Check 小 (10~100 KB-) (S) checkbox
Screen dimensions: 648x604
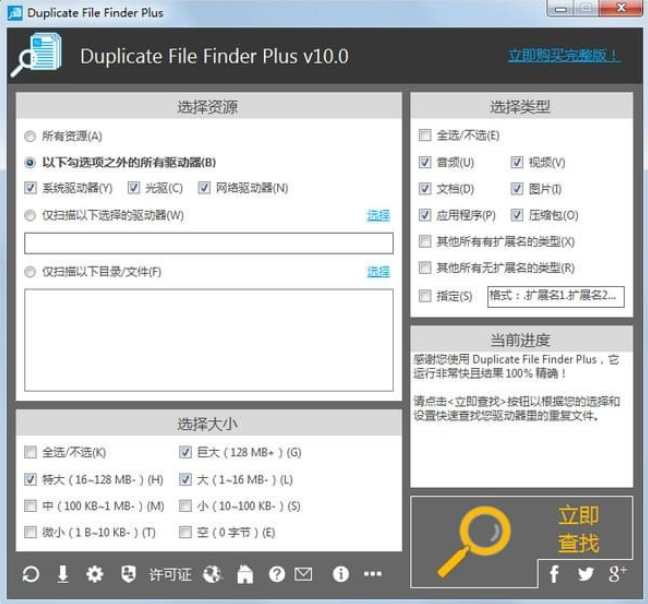click(185, 506)
